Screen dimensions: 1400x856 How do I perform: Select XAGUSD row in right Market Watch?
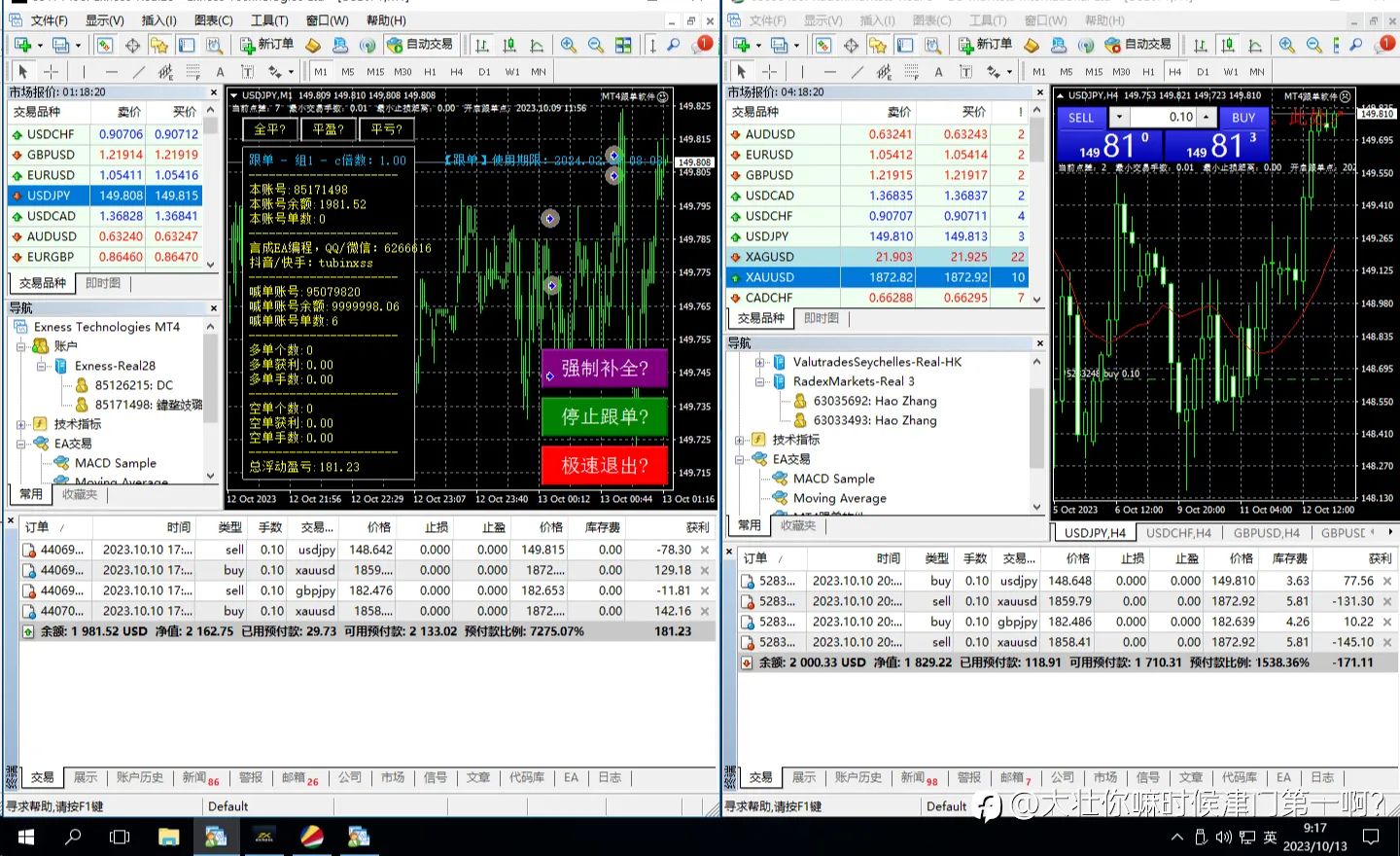(876, 257)
